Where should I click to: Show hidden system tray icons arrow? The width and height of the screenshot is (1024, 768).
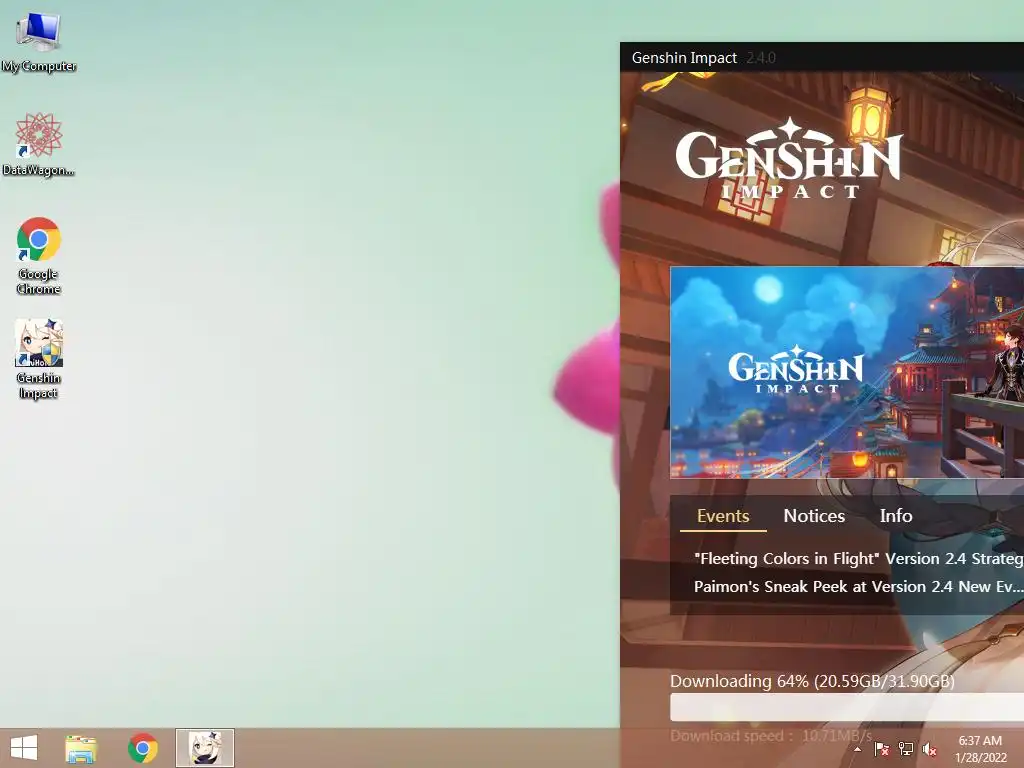[x=857, y=749]
